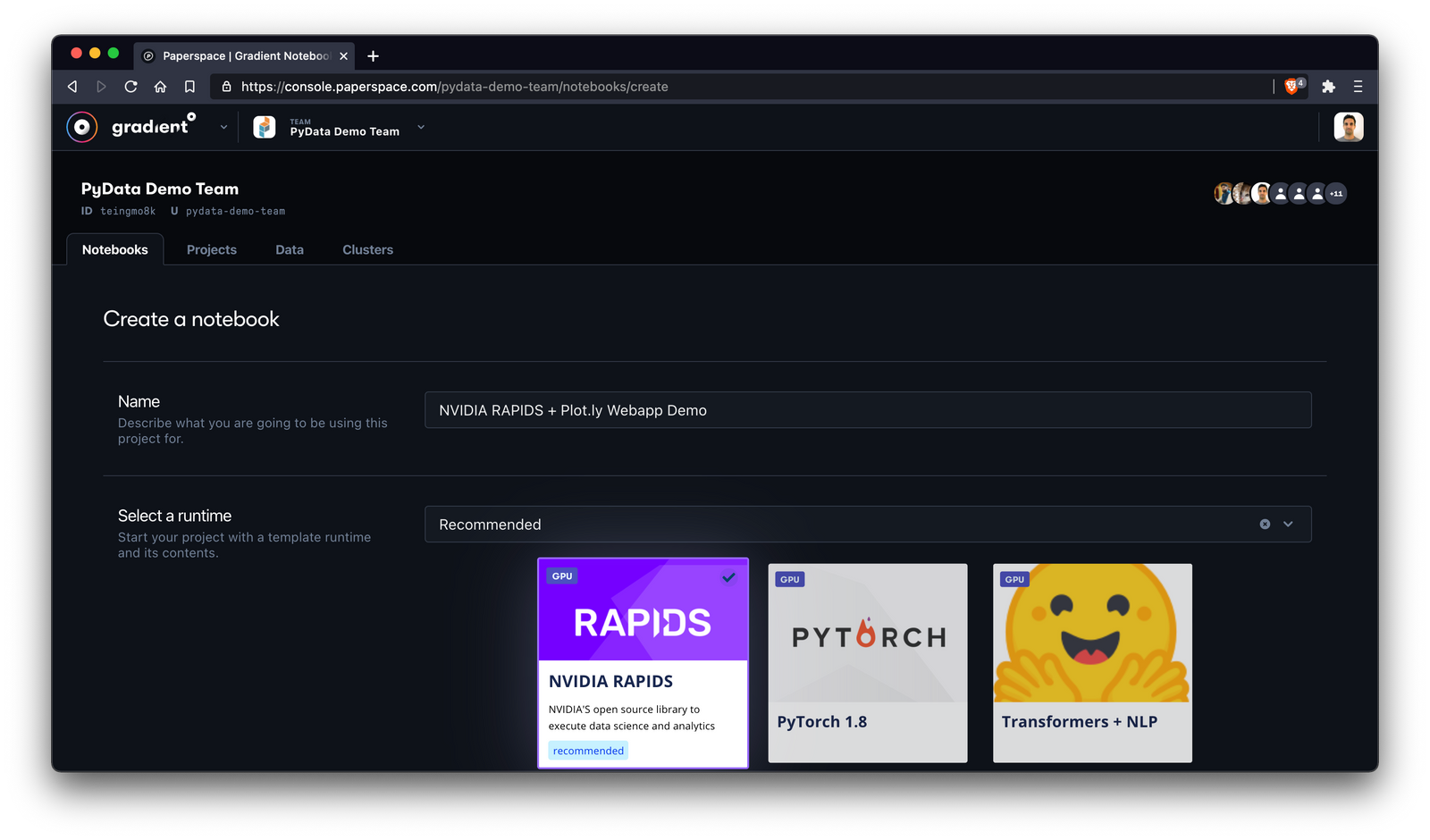
Task: Click the +11 team members avatar
Action: coord(1335,193)
